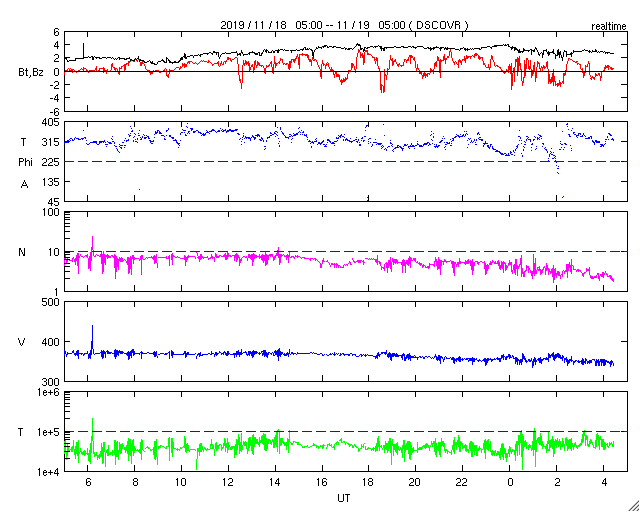
Task: Click the 'T' label beside the 1e+5 tick
Action: point(21,432)
